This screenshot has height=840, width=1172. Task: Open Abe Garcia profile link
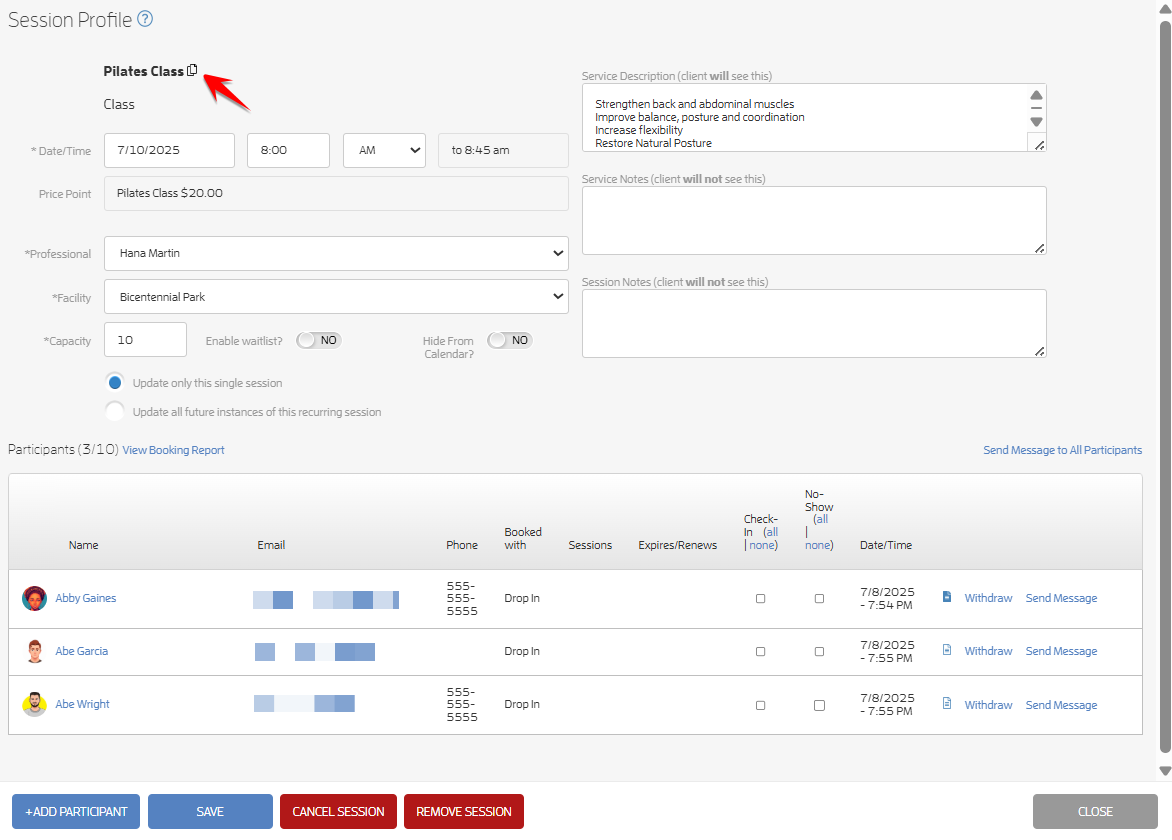(81, 651)
